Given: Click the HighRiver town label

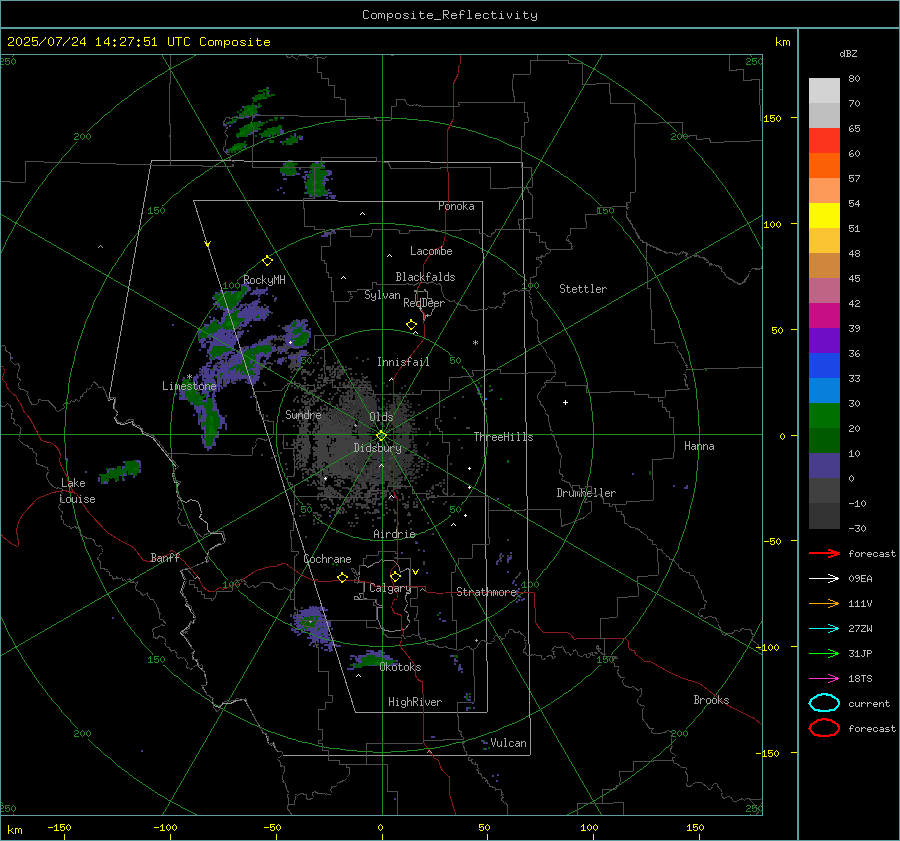Looking at the screenshot, I should (415, 702).
